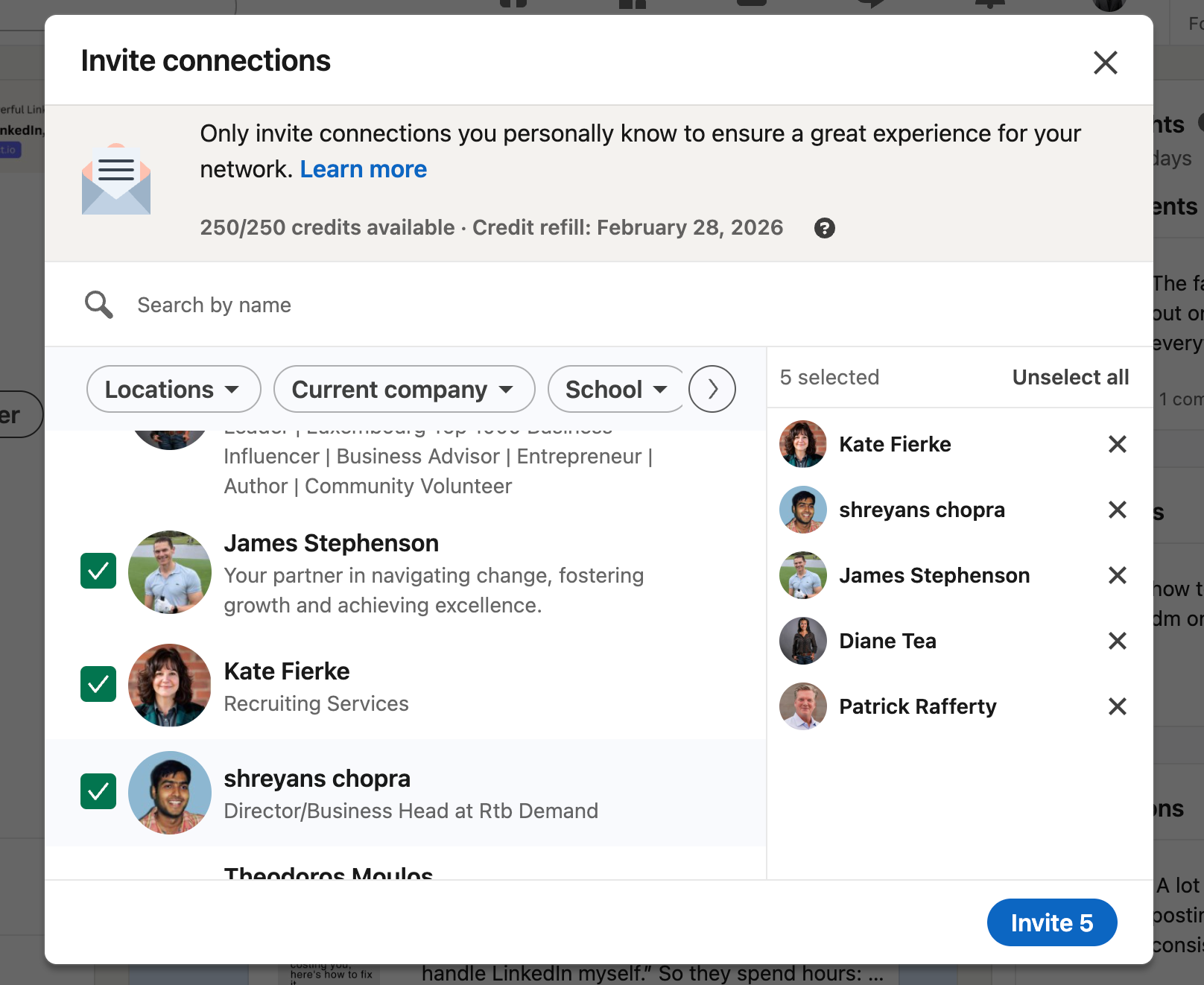
Task: Uncheck James Stephenson's checkbox
Action: pyautogui.click(x=98, y=571)
